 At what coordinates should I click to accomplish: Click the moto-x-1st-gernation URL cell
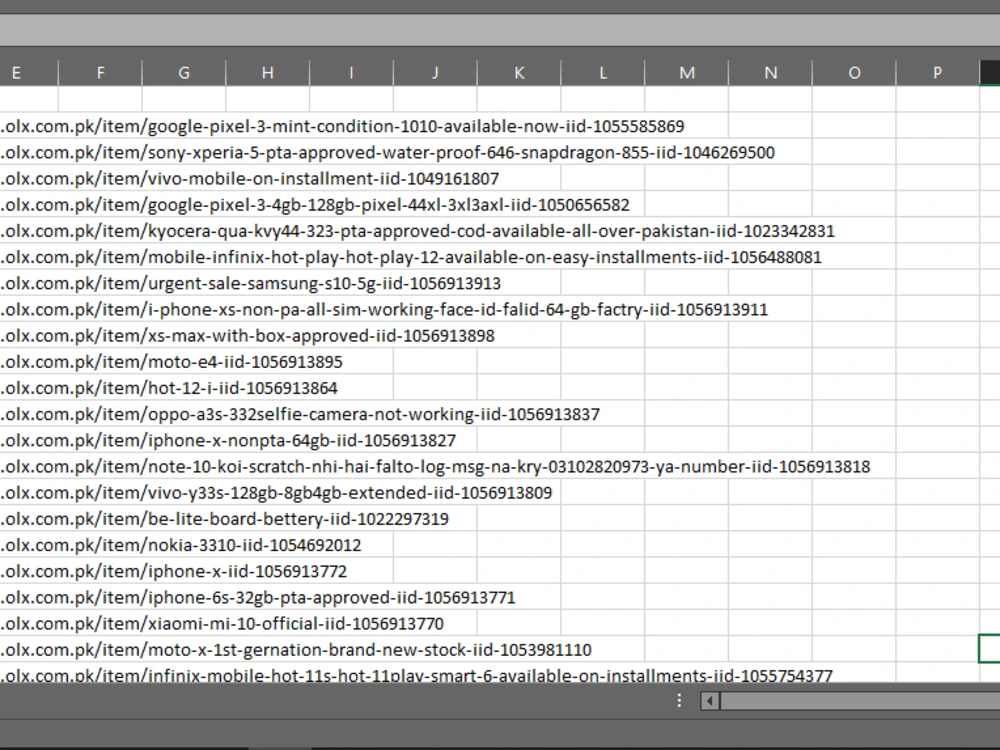point(296,649)
